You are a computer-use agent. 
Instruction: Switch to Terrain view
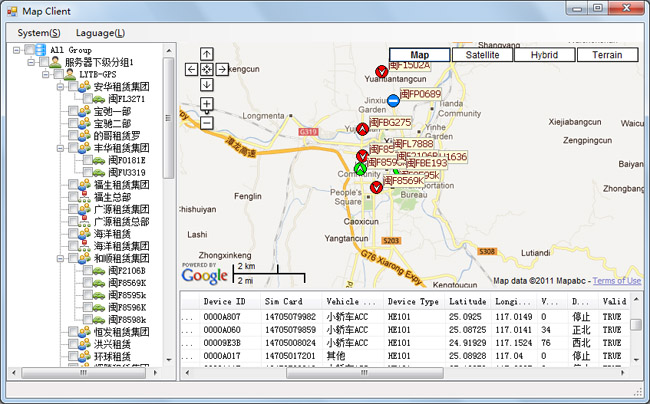607,55
